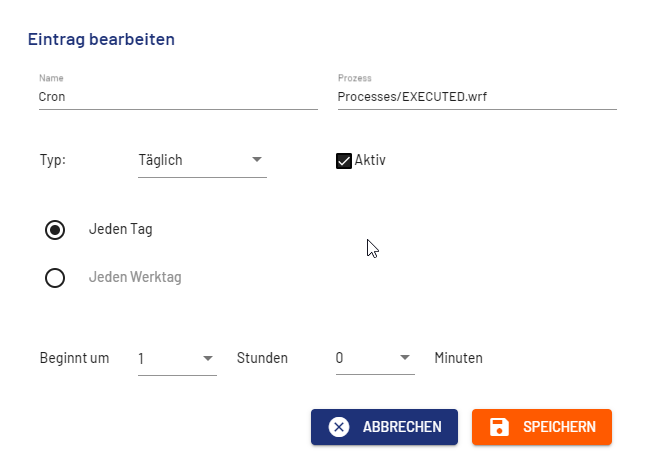Click the Abbrechen button text
Image resolution: width=647 pixels, height=465 pixels.
pos(402,427)
